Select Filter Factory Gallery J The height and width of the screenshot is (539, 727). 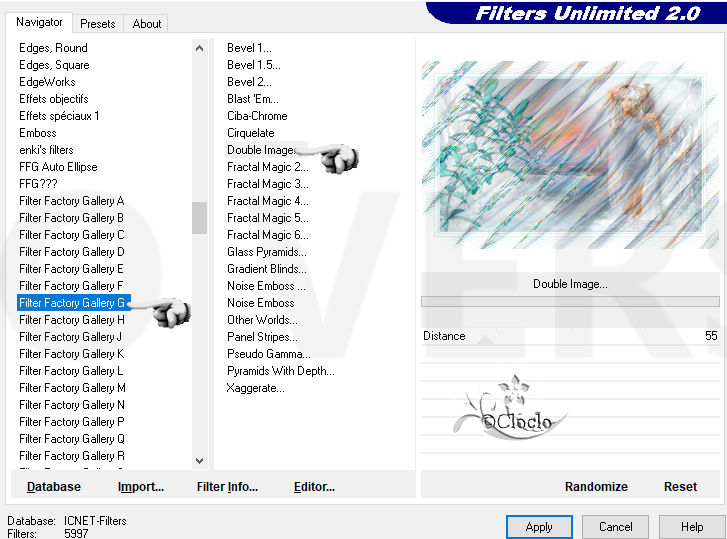pyautogui.click(x=70, y=337)
